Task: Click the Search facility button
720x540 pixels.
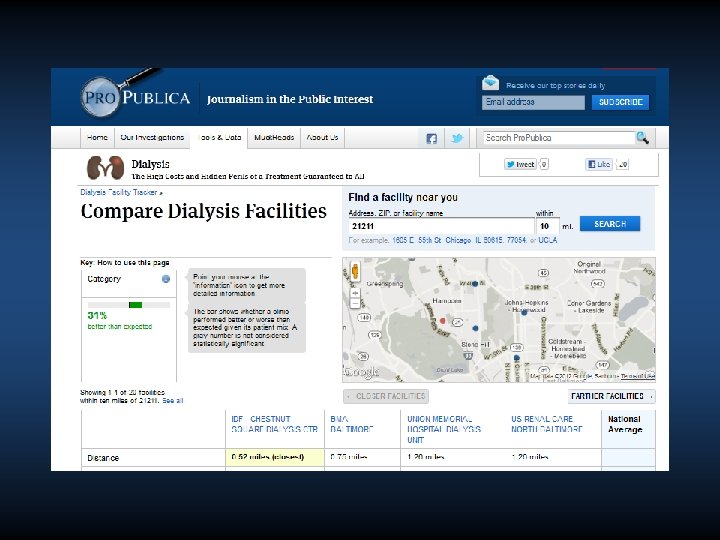Action: pos(610,224)
